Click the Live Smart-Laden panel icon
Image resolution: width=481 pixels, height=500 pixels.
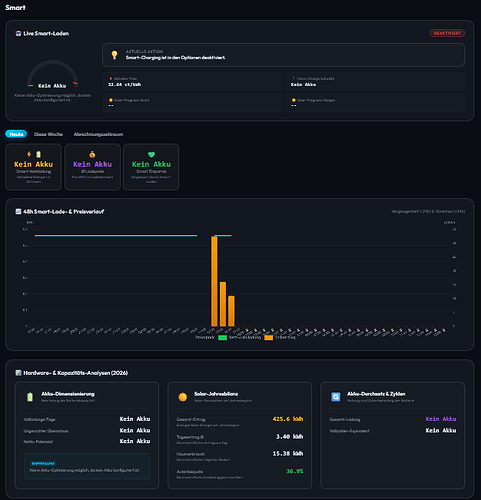pyautogui.click(x=18, y=33)
